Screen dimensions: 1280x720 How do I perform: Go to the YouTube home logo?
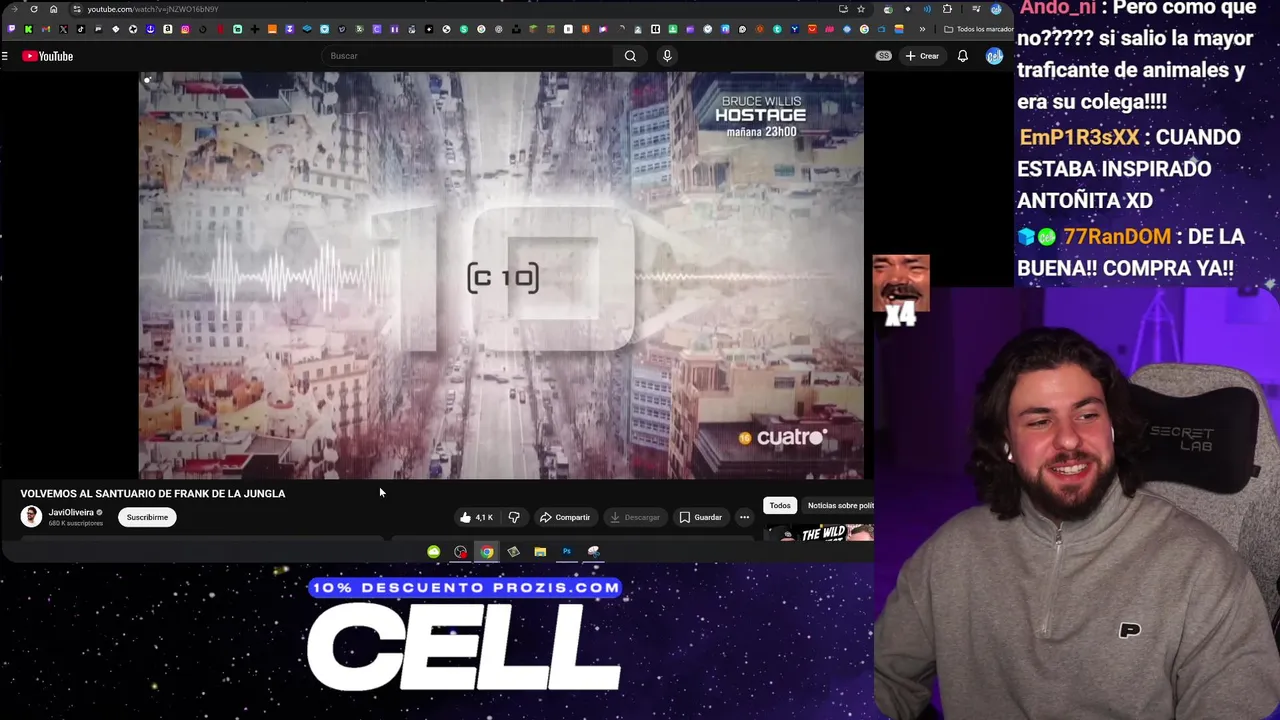click(48, 56)
